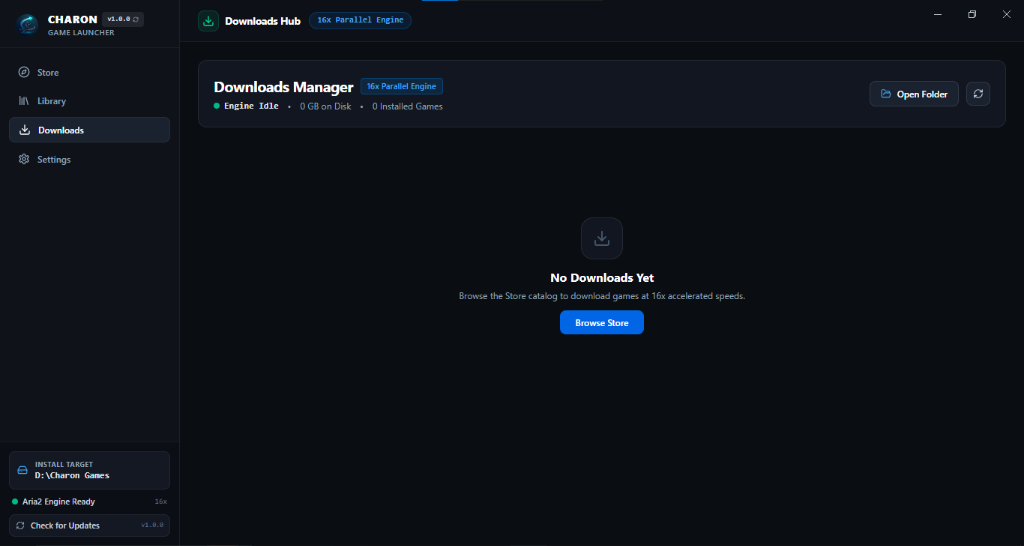Click the Settings gear icon
The width and height of the screenshot is (1024, 546).
click(24, 159)
